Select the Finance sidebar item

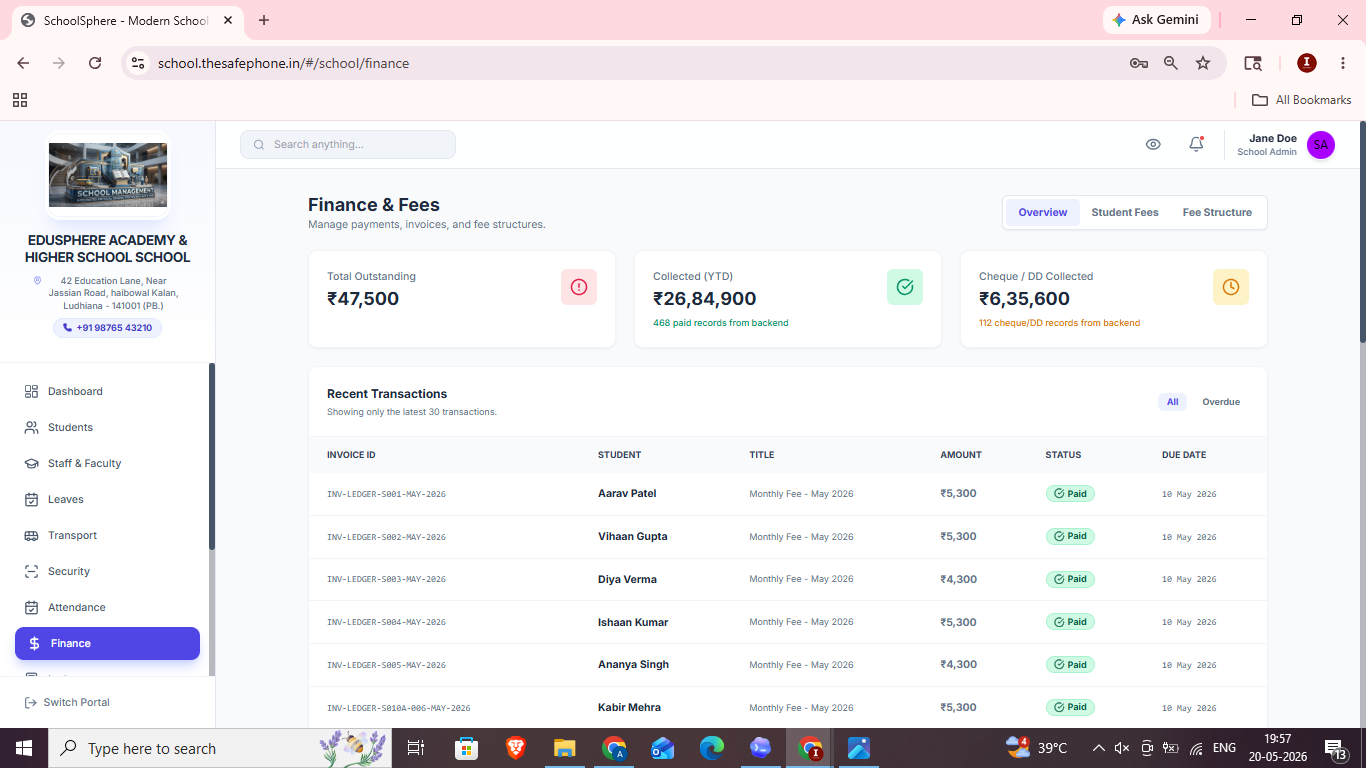(107, 643)
